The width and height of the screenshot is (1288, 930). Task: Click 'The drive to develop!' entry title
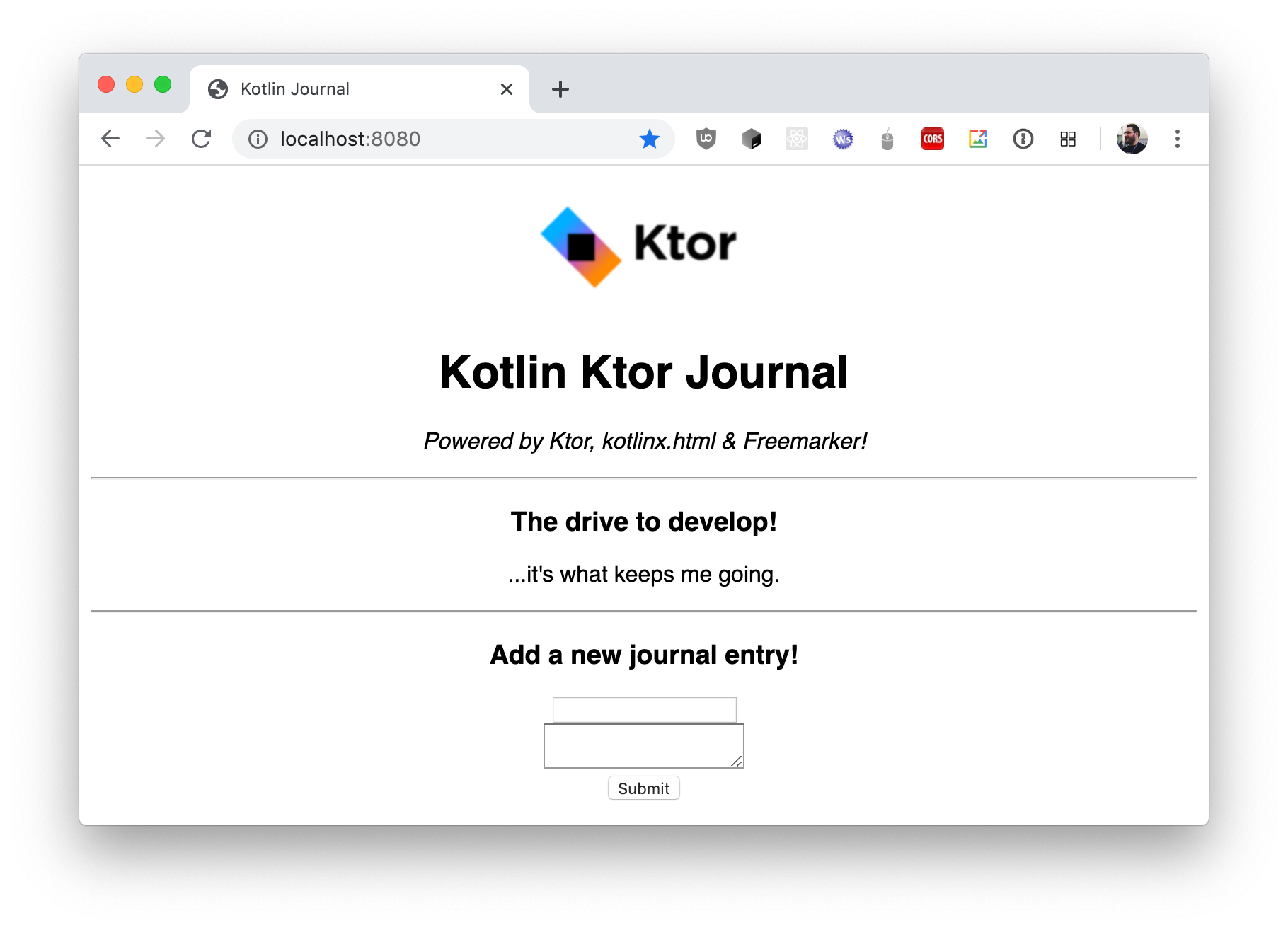click(x=644, y=522)
